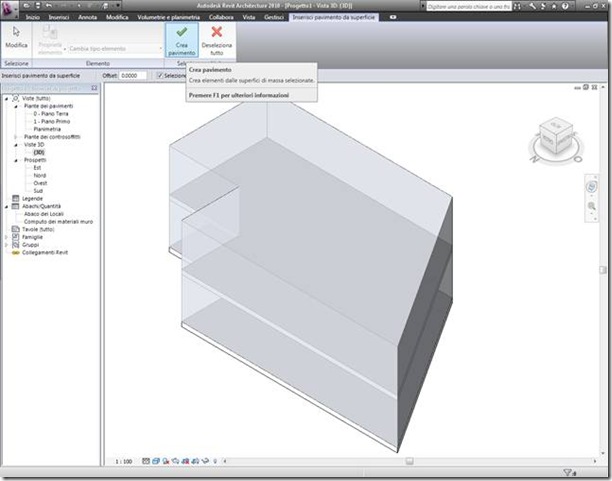Toggle the Selezione checkbox in options bar
Image resolution: width=612 pixels, height=481 pixels.
tap(160, 75)
